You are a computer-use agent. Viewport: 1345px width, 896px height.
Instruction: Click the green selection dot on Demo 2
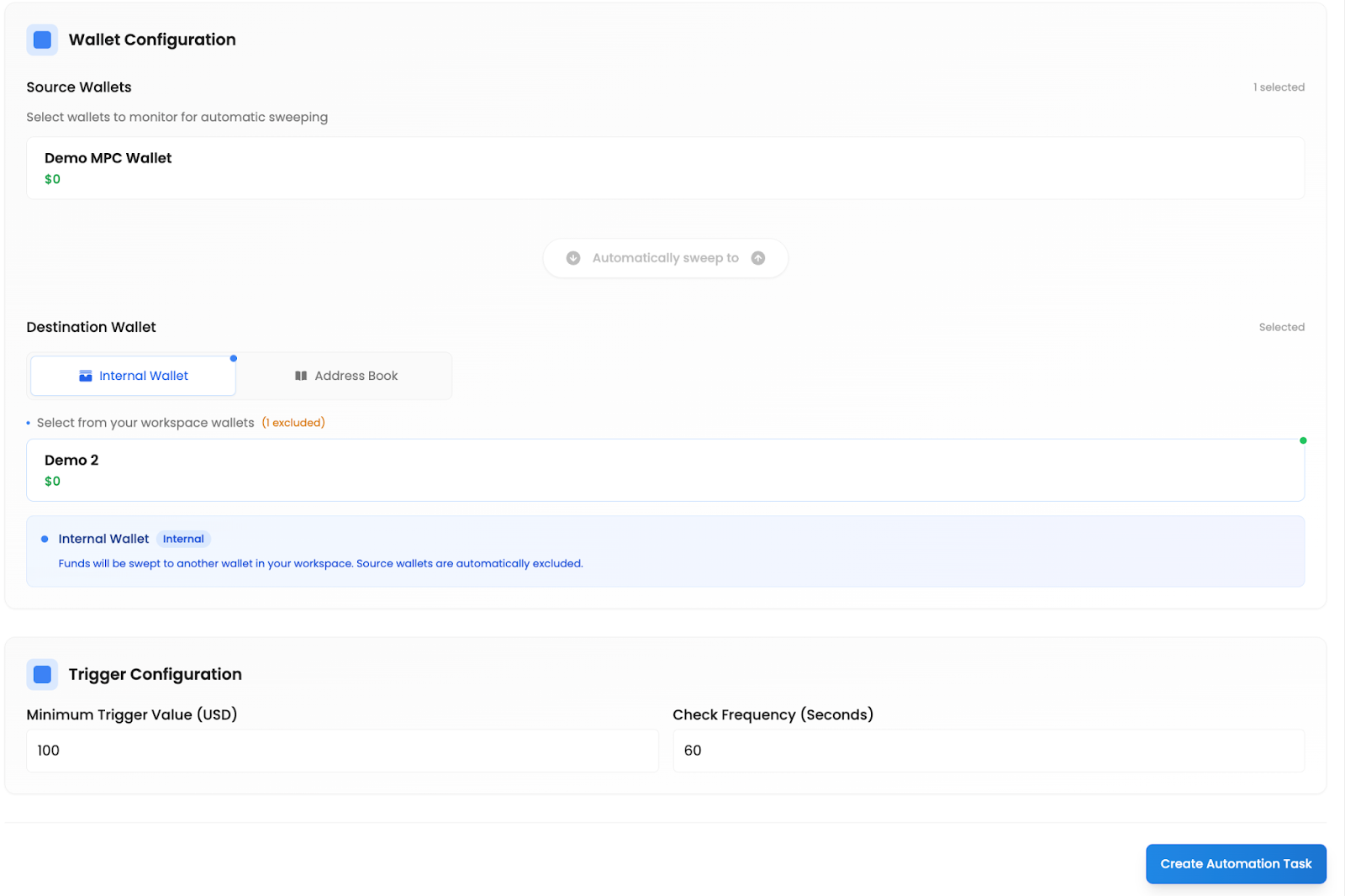(1304, 439)
